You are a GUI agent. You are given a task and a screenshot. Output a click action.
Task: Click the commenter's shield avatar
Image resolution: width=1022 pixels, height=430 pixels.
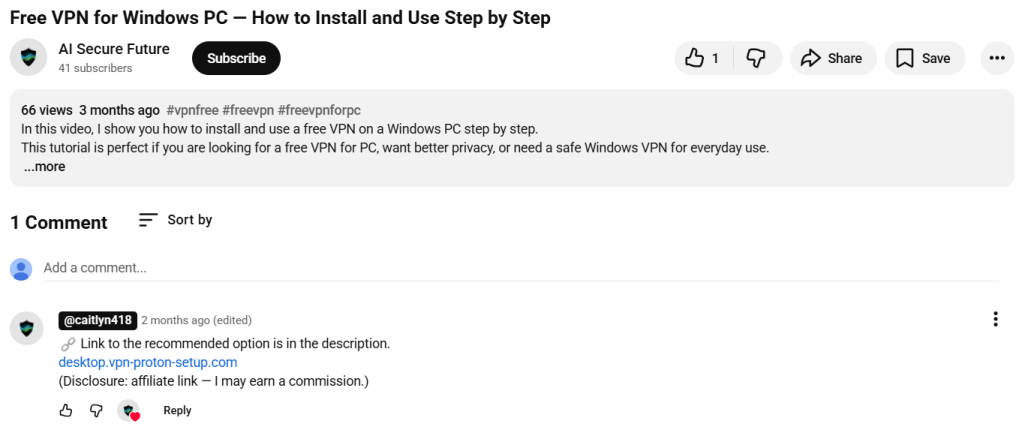pos(27,328)
